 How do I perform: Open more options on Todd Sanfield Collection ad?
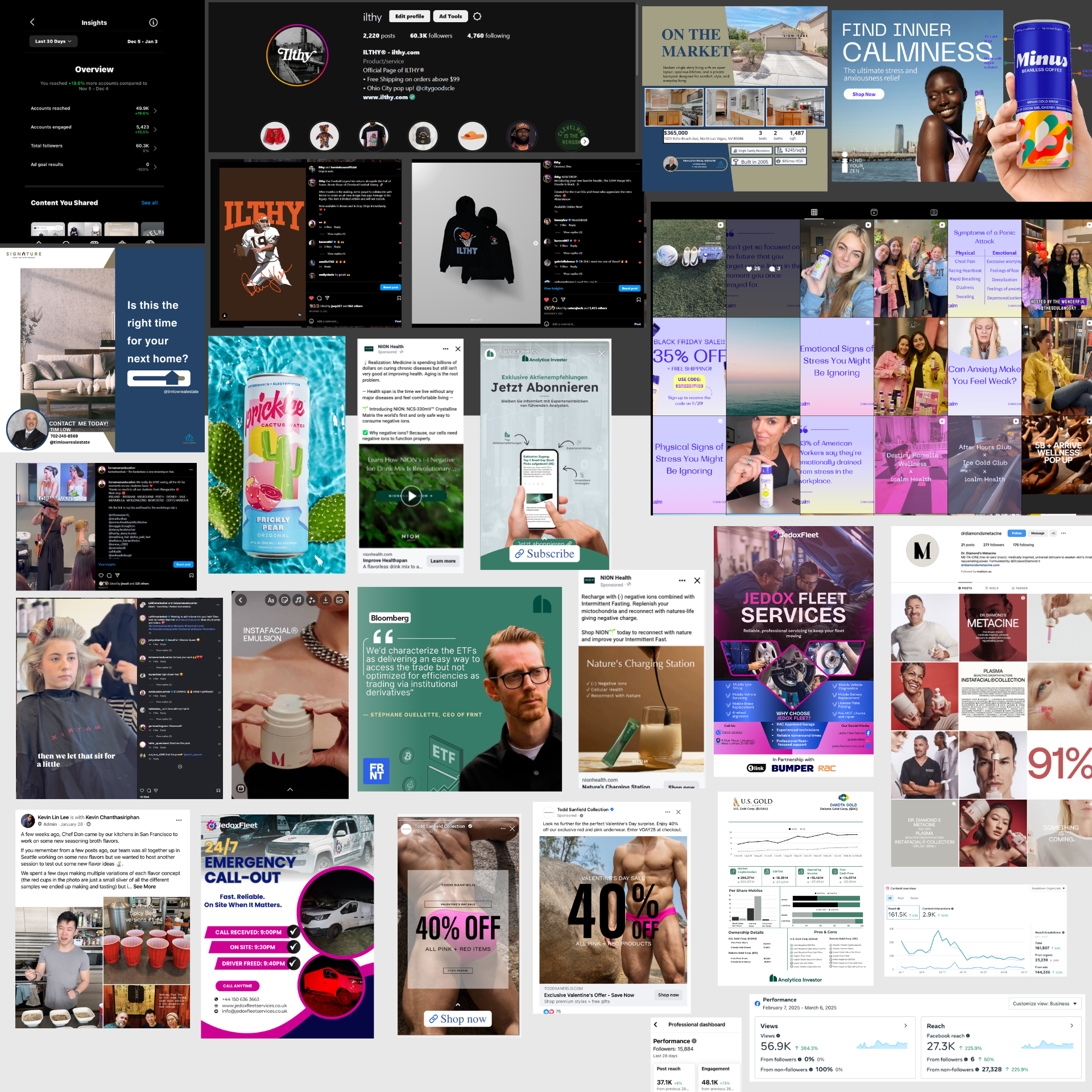tap(668, 812)
